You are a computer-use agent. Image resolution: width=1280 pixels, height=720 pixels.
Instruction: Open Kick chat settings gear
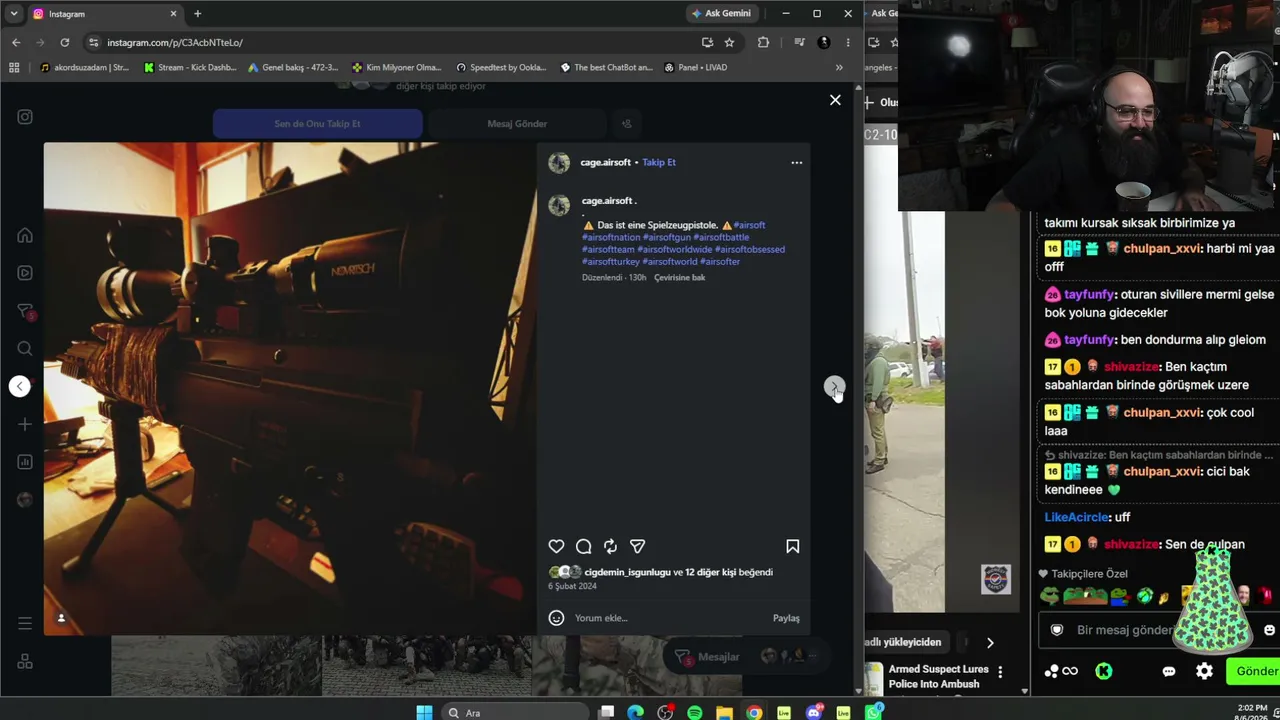(x=1205, y=671)
